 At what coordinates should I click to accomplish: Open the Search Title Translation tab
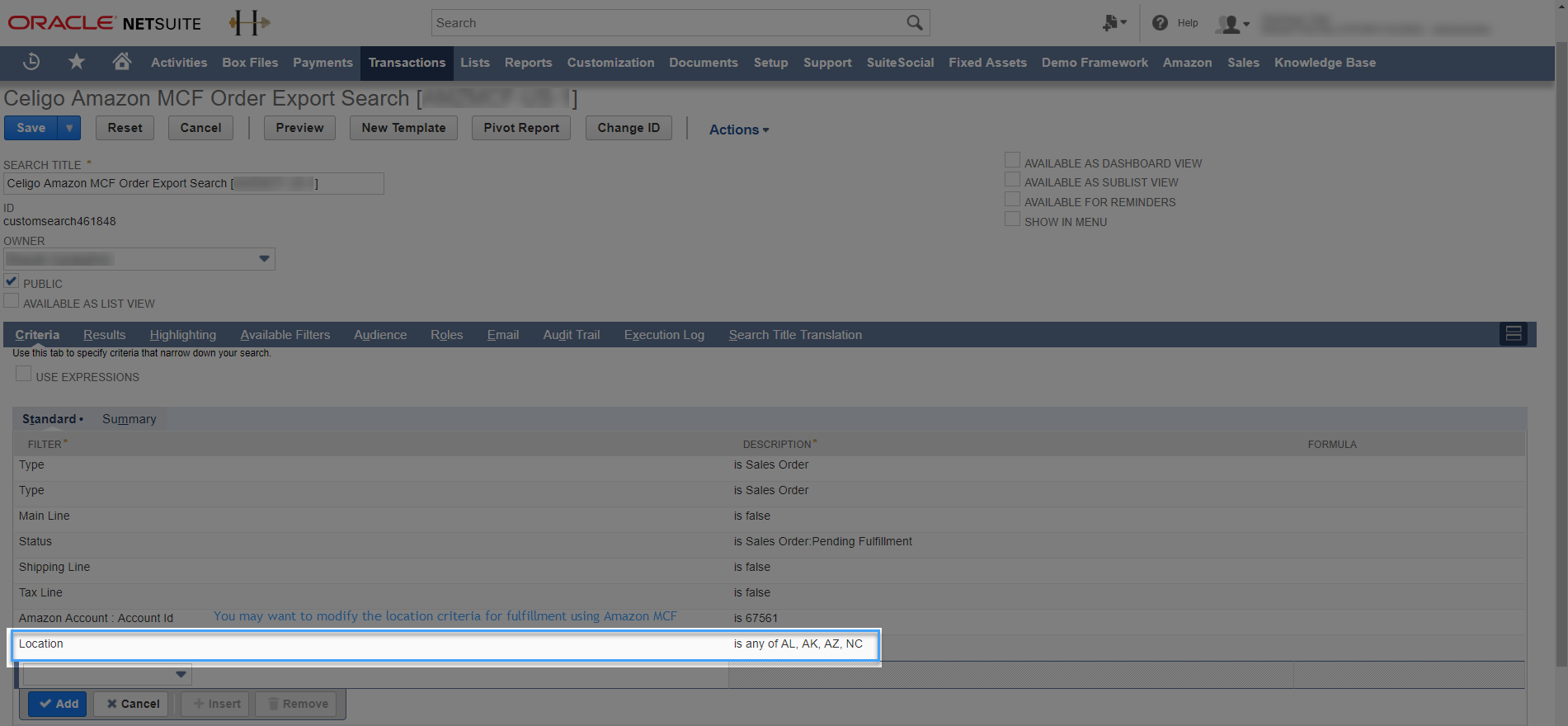coord(795,335)
